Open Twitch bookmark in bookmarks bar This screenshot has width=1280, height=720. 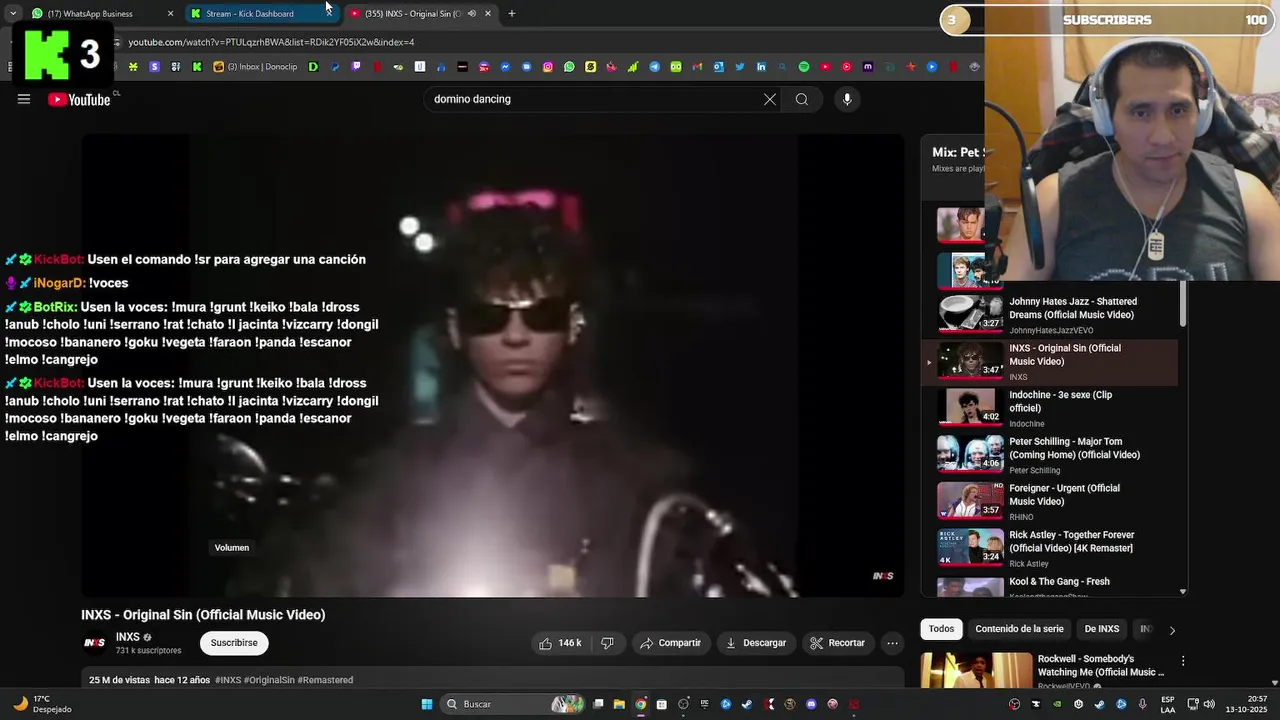pos(356,67)
